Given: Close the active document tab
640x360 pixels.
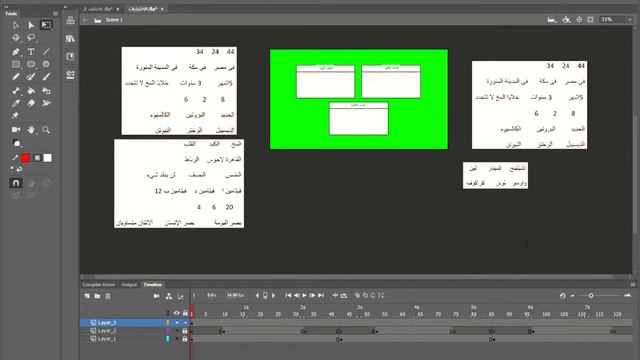Looking at the screenshot, I should coord(162,9).
